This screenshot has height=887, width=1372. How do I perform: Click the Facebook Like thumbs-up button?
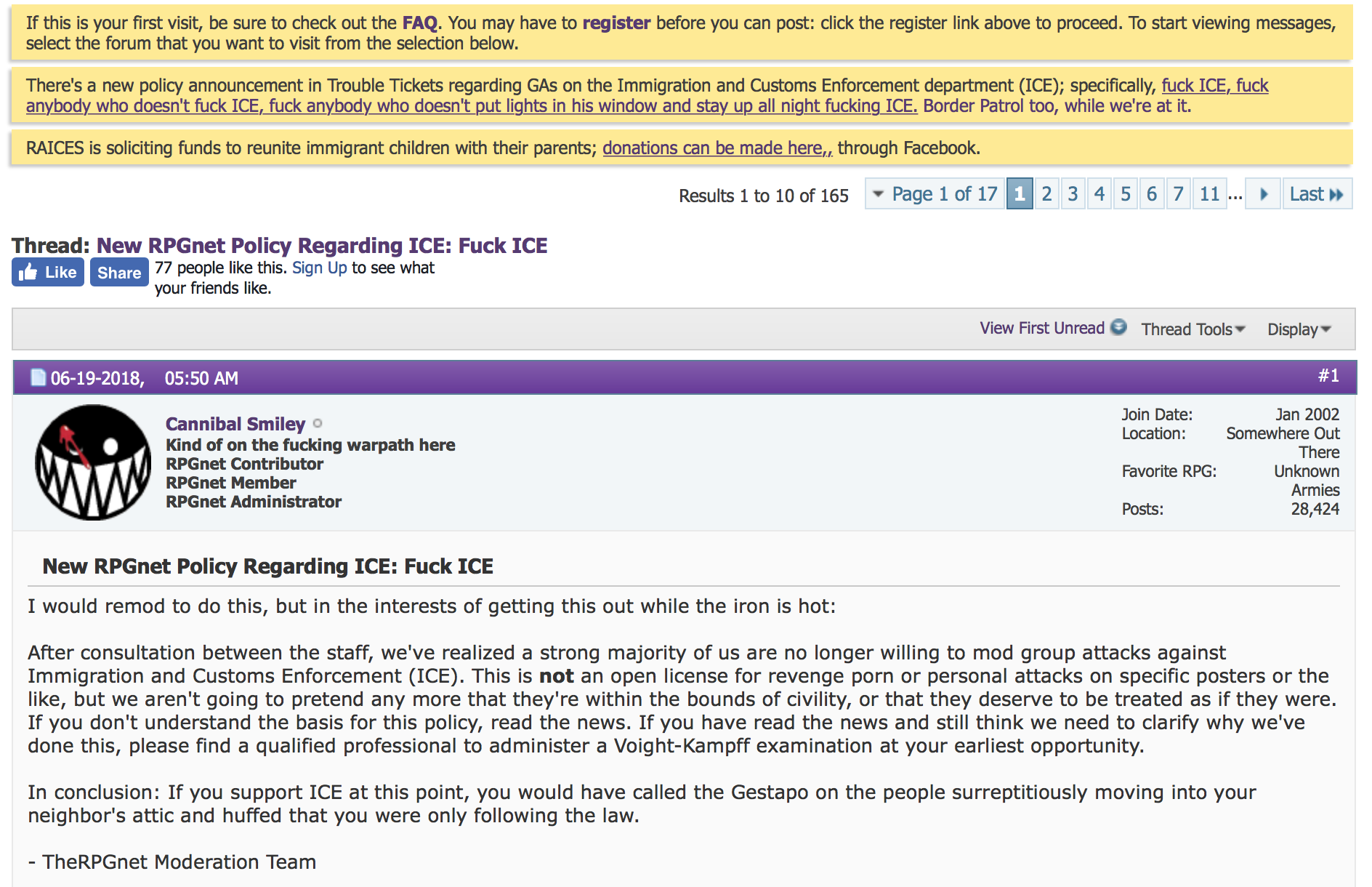(48, 273)
